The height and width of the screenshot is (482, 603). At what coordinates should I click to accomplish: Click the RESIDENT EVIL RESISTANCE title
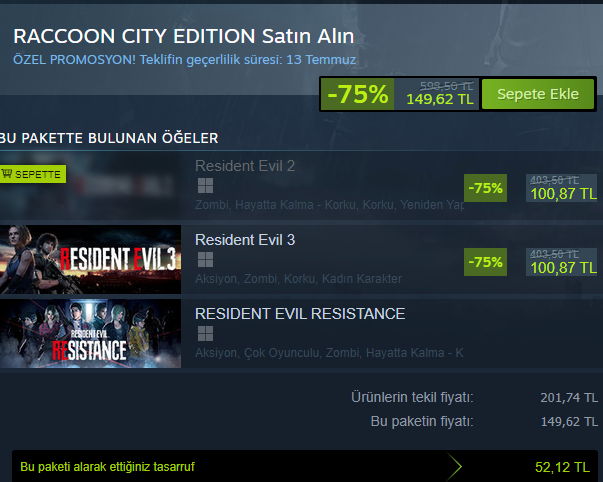tap(300, 314)
